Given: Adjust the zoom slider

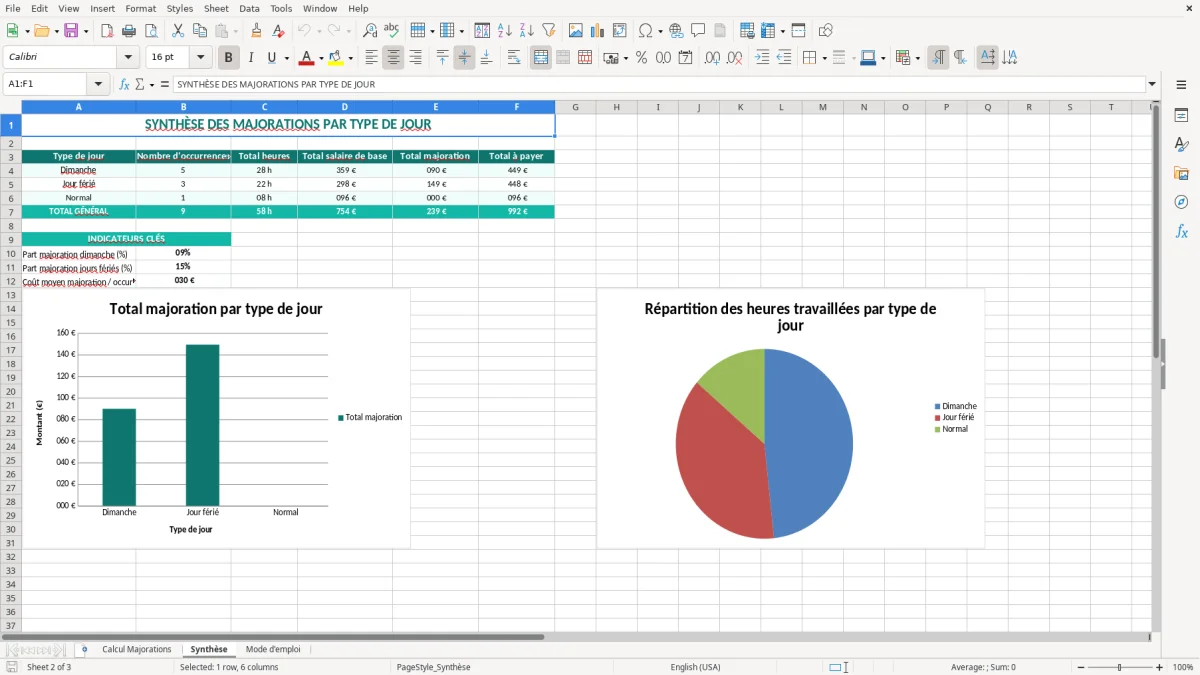Looking at the screenshot, I should pyautogui.click(x=1119, y=667).
